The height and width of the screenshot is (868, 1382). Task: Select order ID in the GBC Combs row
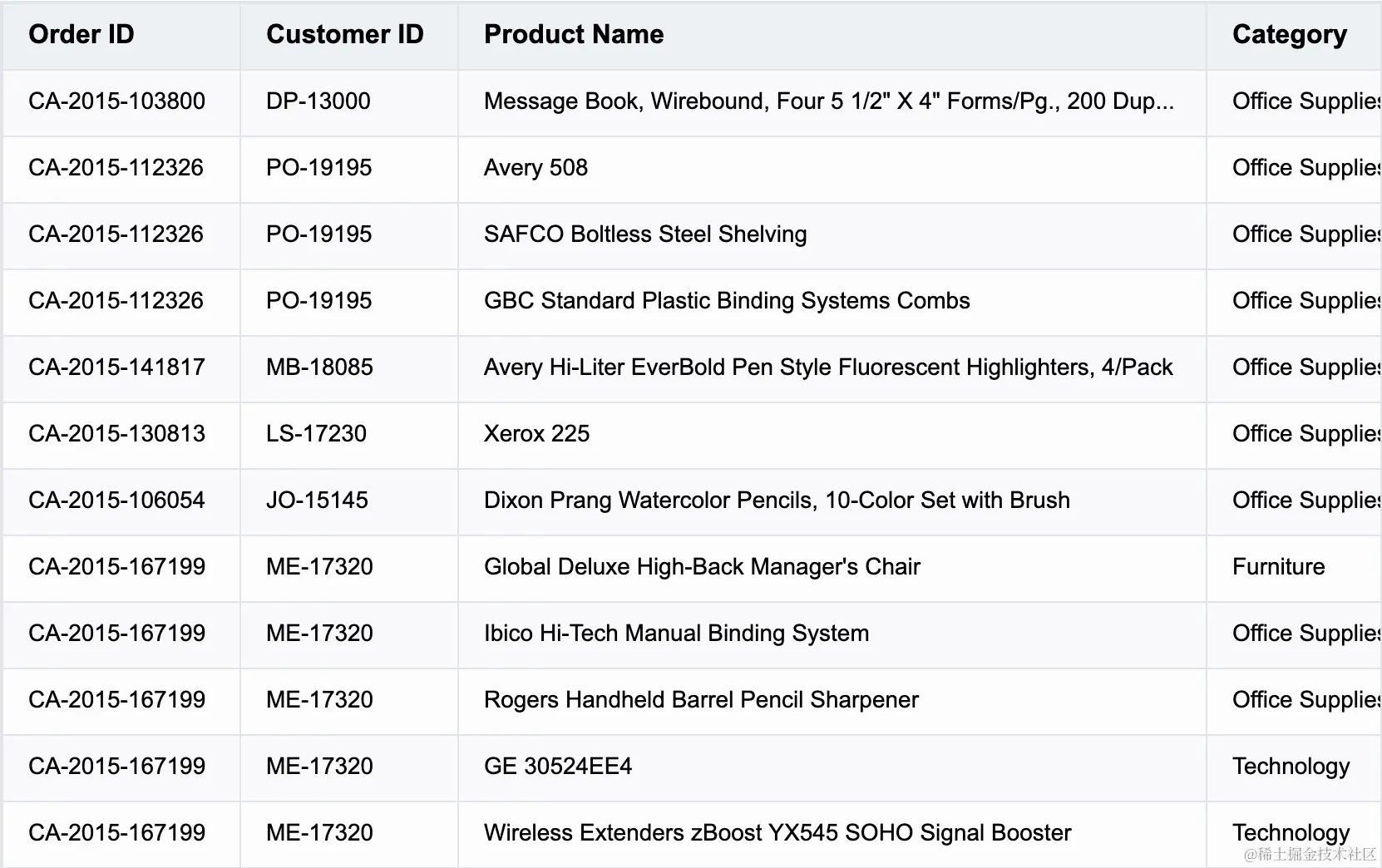coord(121,303)
